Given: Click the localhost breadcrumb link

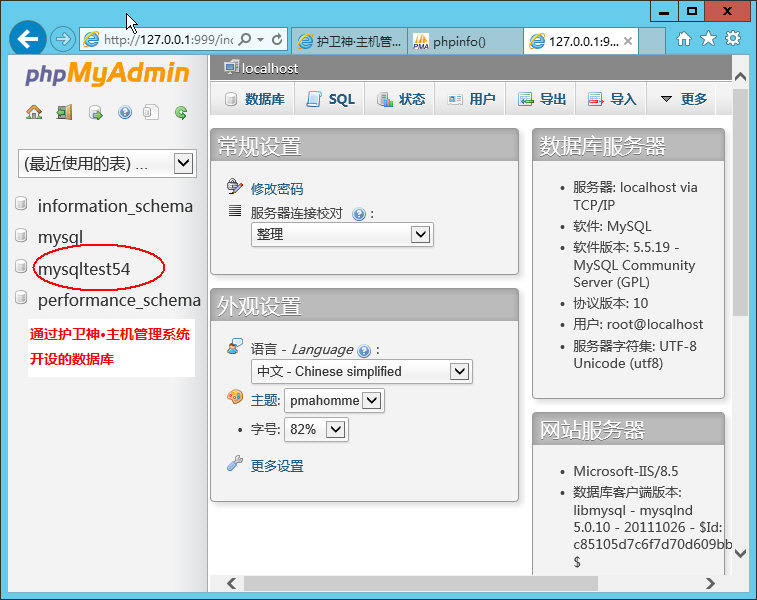Looking at the screenshot, I should [270, 68].
